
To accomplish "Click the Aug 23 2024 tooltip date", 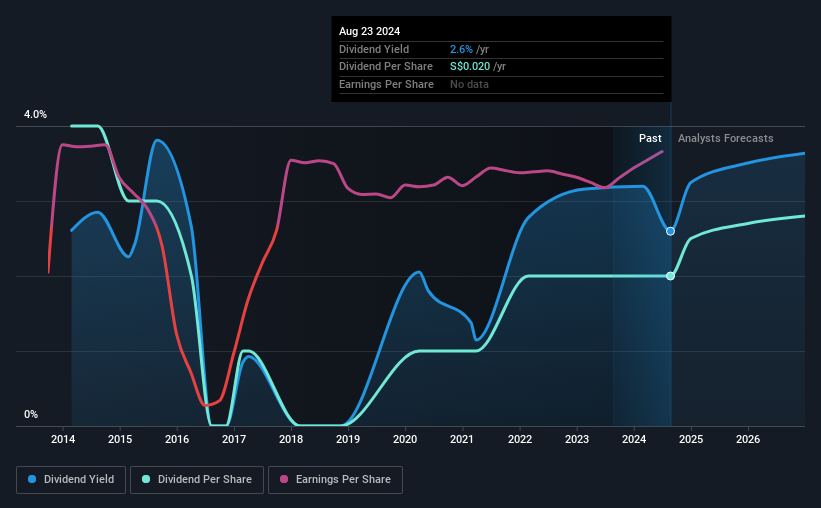I will (370, 31).
